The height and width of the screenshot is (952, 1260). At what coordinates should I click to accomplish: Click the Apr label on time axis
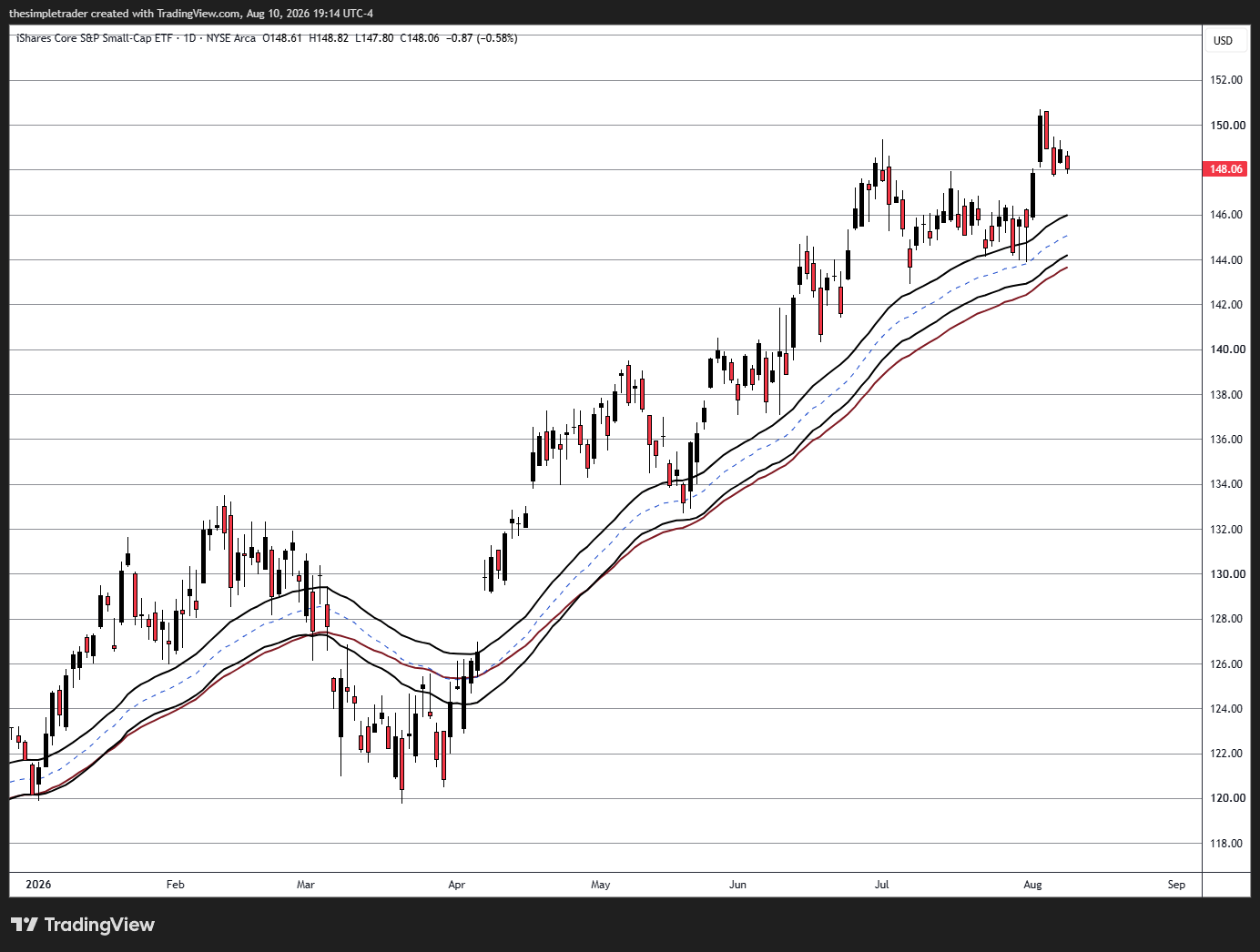(x=457, y=885)
